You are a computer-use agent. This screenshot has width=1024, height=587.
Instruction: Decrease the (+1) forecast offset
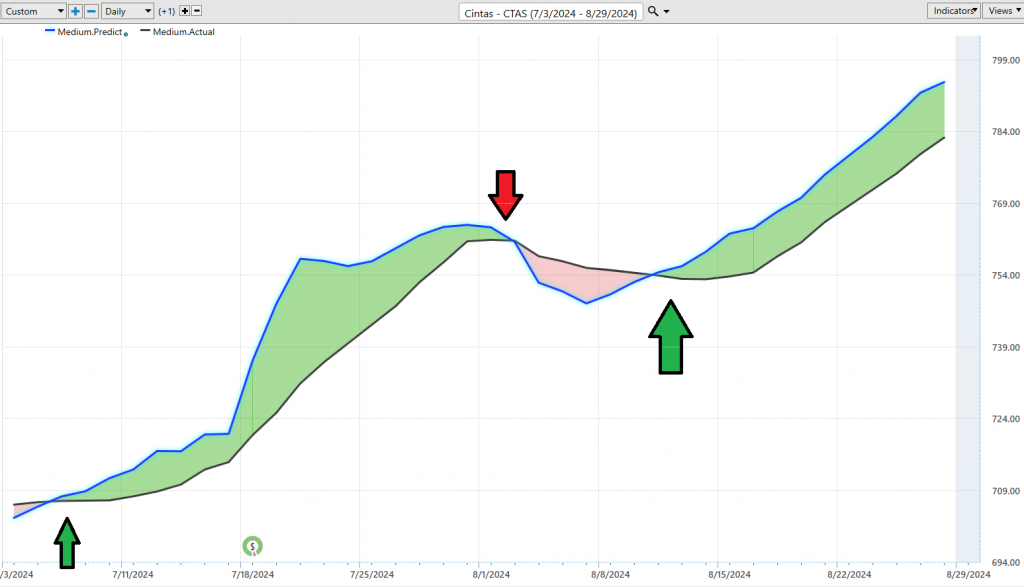point(196,11)
